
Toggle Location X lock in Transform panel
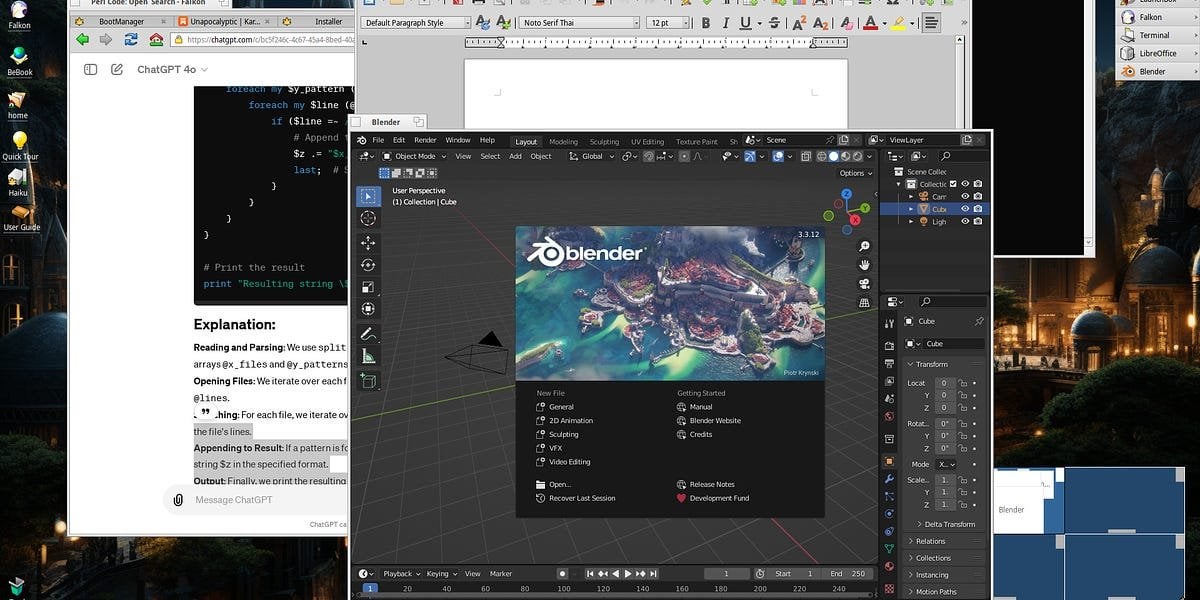tap(963, 383)
